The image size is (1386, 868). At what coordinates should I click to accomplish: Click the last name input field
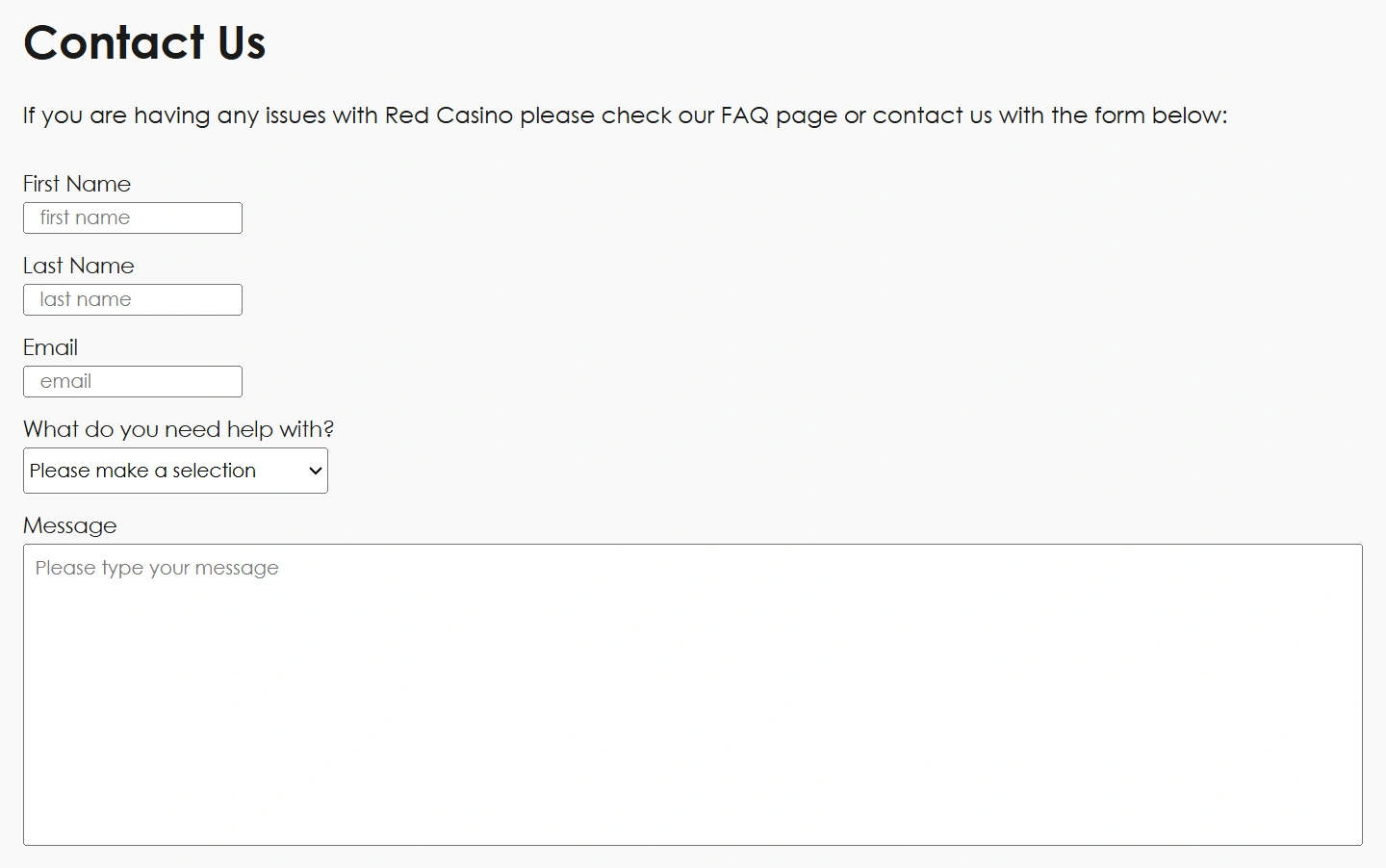coord(132,299)
